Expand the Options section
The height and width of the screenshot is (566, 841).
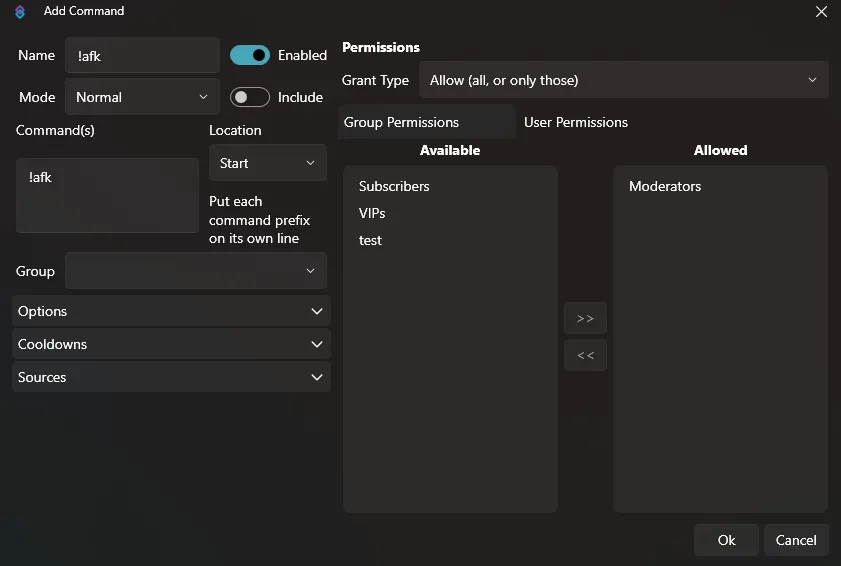(x=171, y=311)
